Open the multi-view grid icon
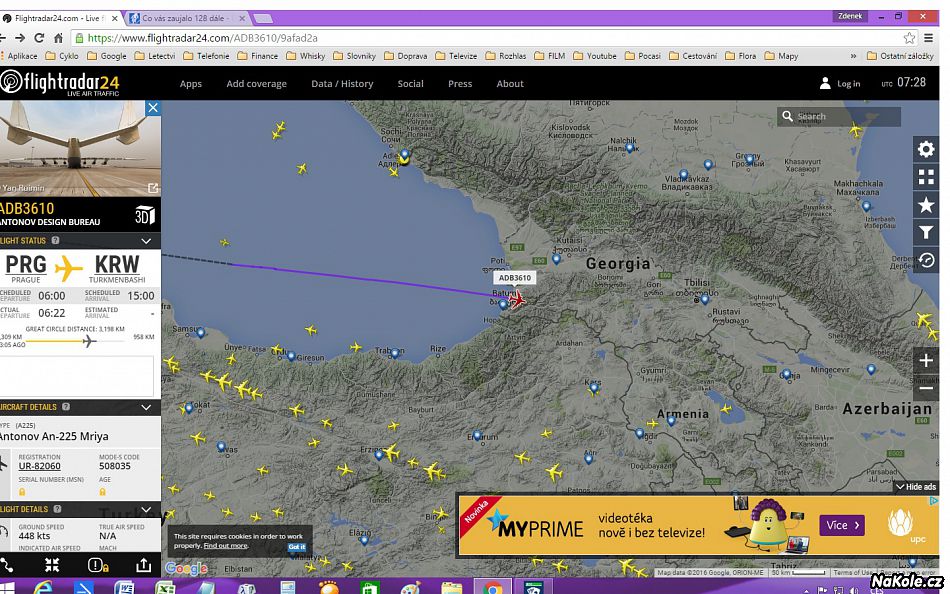Image resolution: width=950 pixels, height=594 pixels. tap(926, 177)
